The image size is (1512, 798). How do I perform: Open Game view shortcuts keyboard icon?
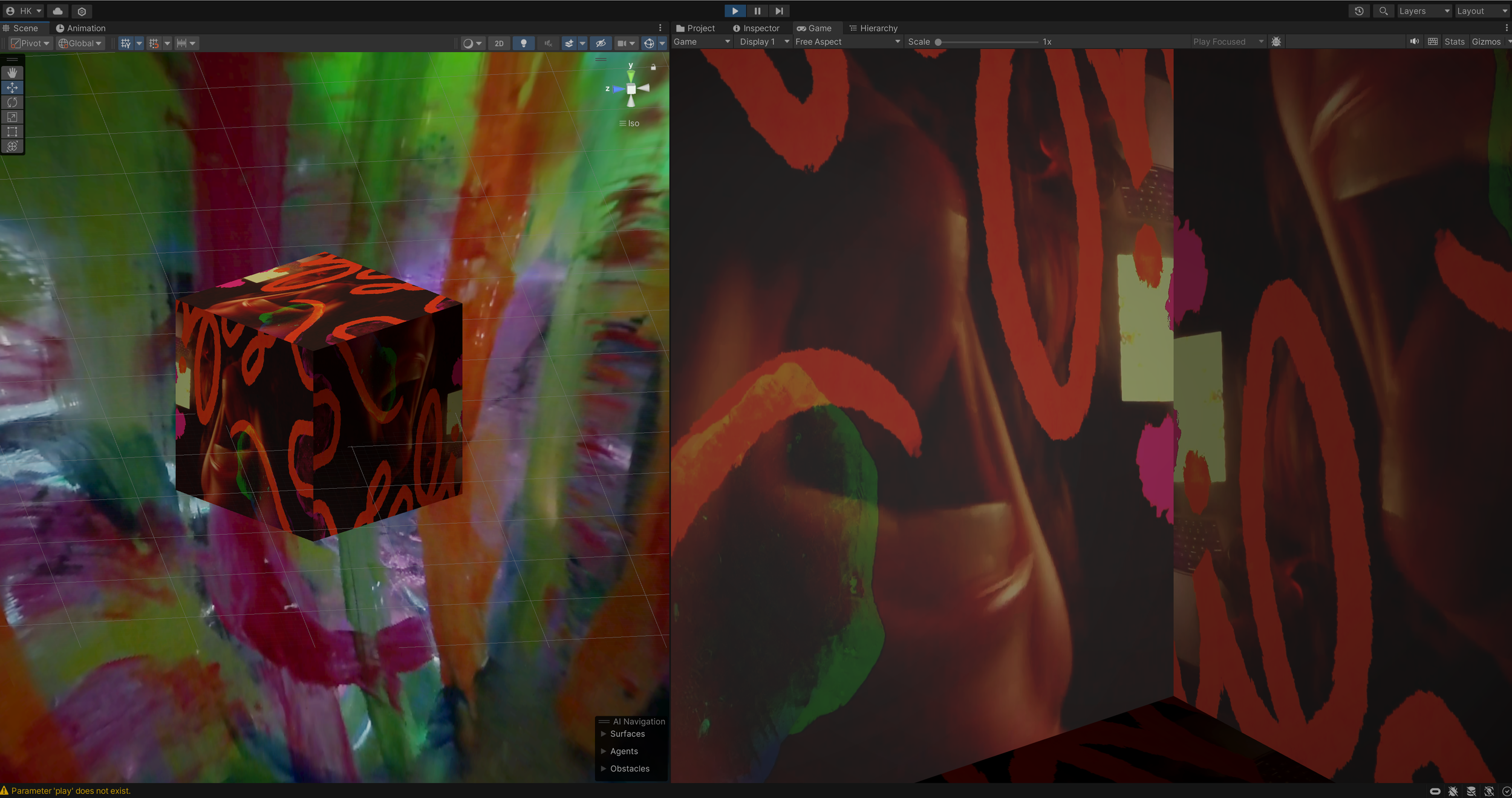(x=1433, y=42)
